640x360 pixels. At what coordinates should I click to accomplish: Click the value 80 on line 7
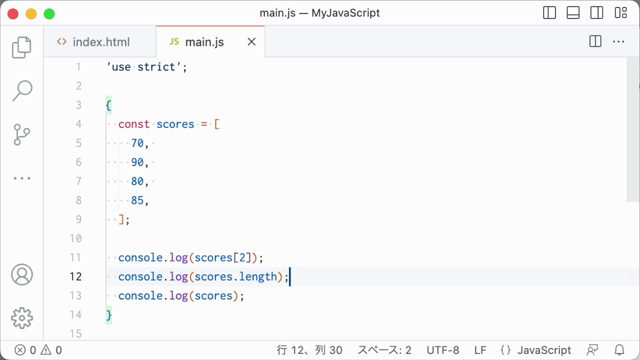[137, 181]
